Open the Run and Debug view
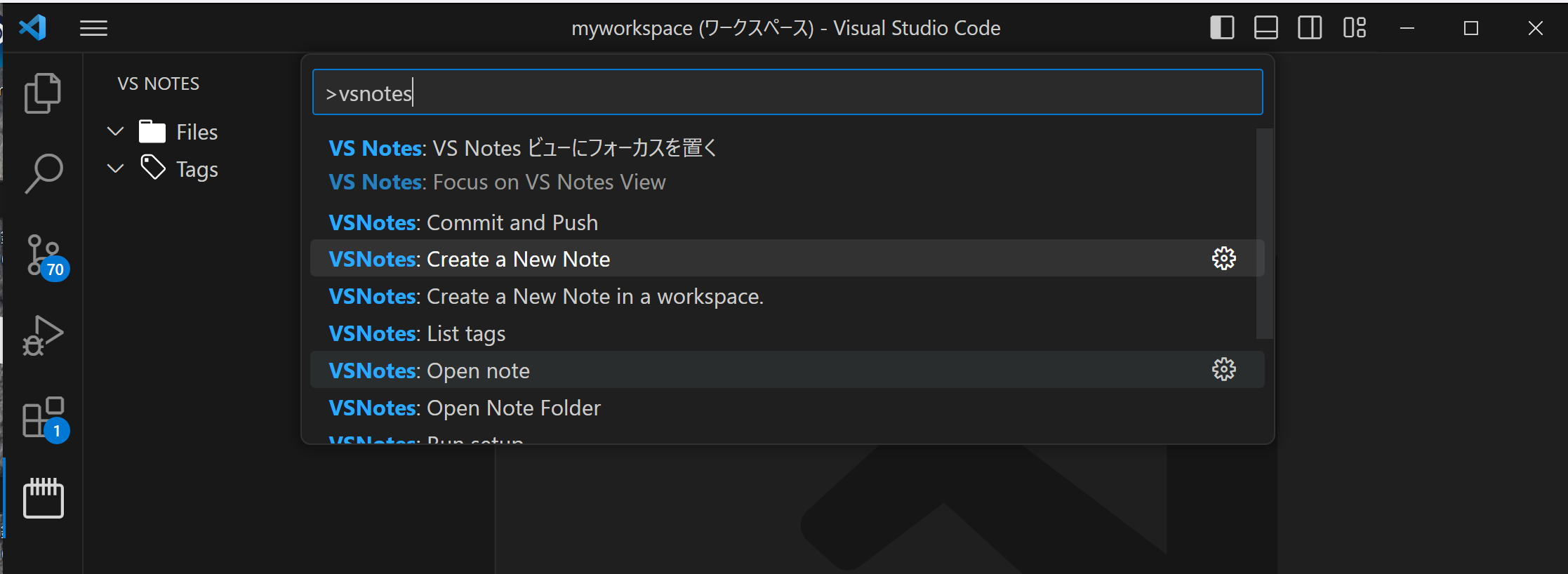This screenshot has width=1568, height=574. tap(43, 335)
